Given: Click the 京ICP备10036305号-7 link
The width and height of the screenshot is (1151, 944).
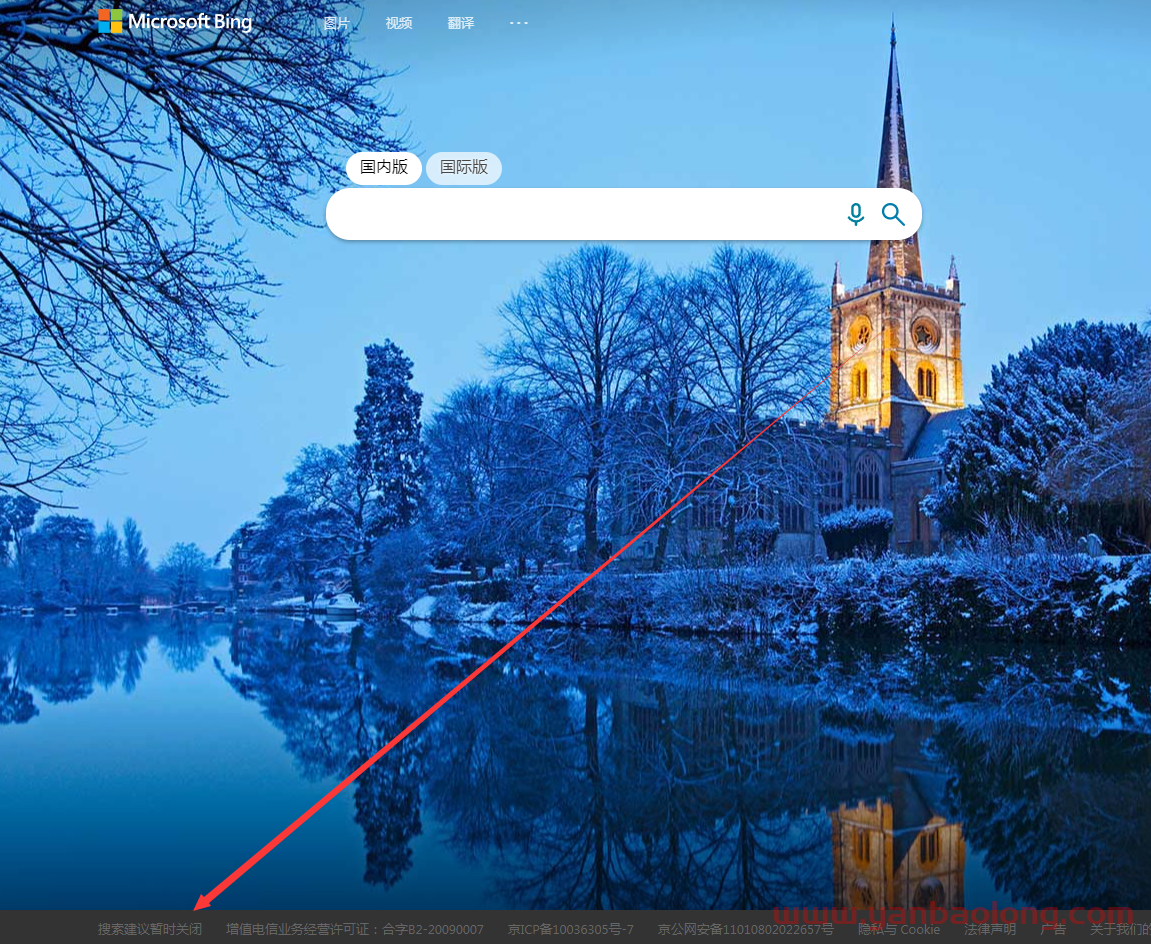Looking at the screenshot, I should click(x=570, y=929).
